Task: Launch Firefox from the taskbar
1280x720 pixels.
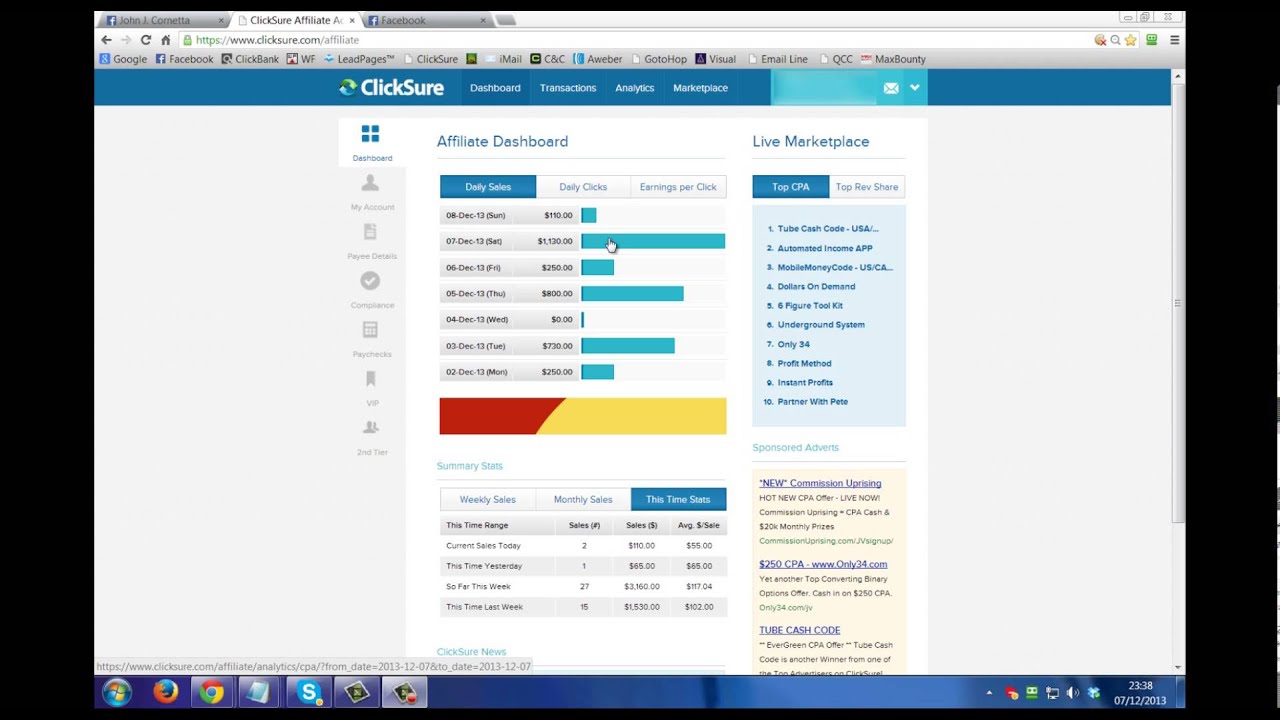Action: pos(165,692)
